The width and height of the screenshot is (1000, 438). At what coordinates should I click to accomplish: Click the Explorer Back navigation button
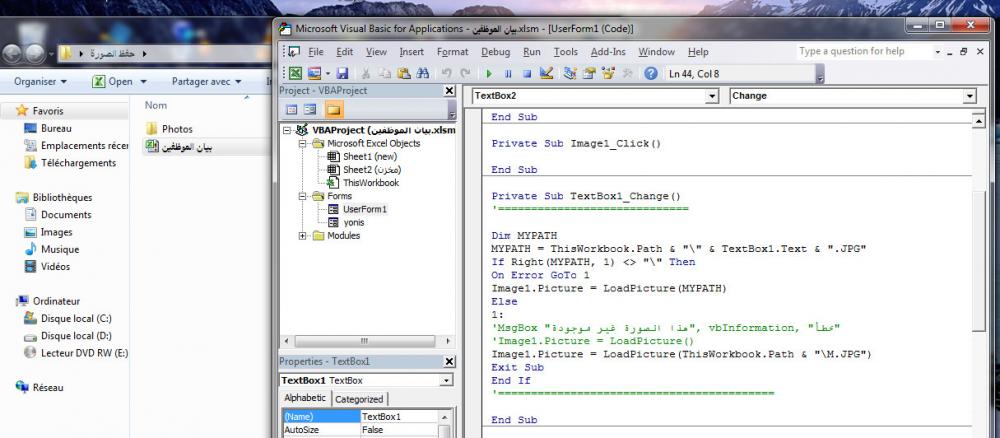pyautogui.click(x=14, y=54)
